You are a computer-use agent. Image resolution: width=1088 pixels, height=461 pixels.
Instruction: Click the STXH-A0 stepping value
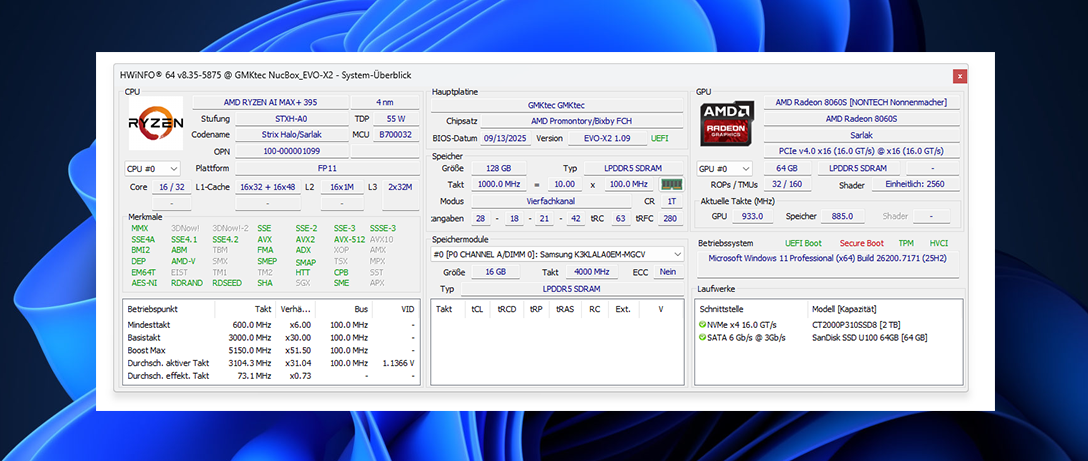(292, 119)
